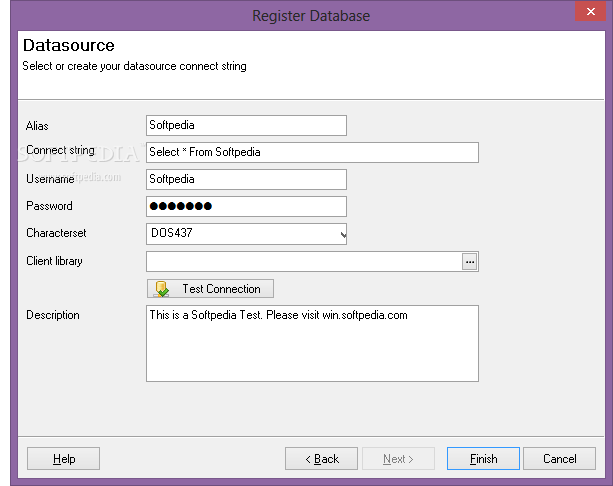
Task: Click the Username input field
Action: pos(246,179)
